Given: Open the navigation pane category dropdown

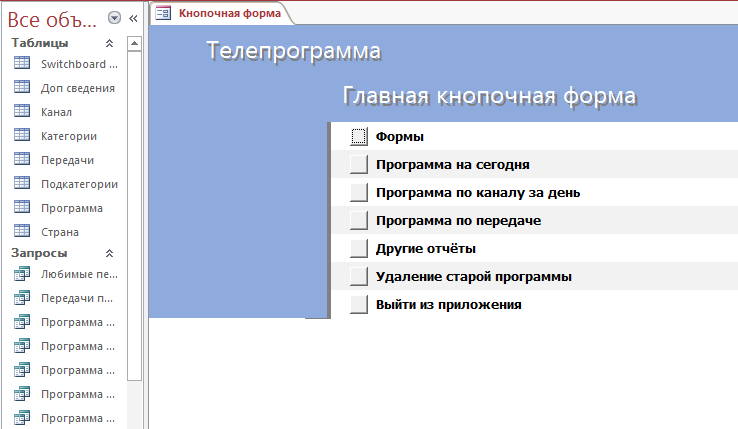Looking at the screenshot, I should pyautogui.click(x=114, y=18).
